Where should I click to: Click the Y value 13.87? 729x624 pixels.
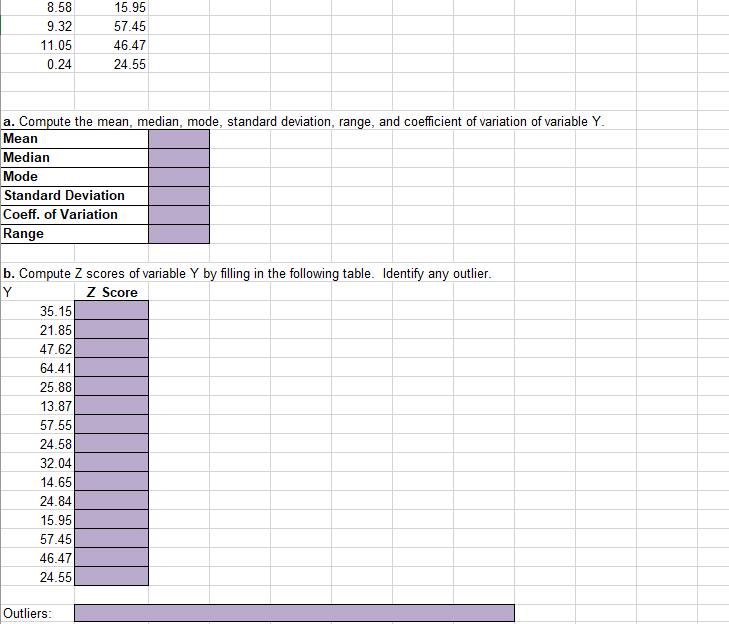[x=56, y=406]
